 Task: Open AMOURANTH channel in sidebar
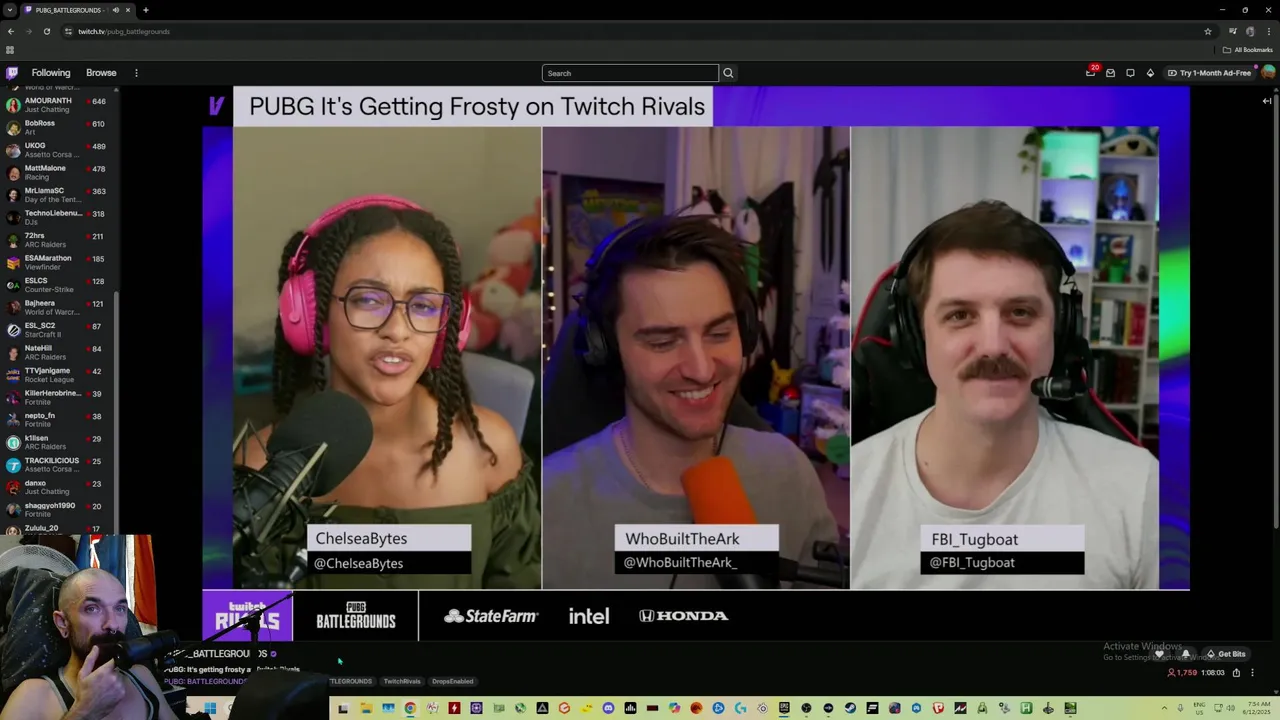[58, 105]
